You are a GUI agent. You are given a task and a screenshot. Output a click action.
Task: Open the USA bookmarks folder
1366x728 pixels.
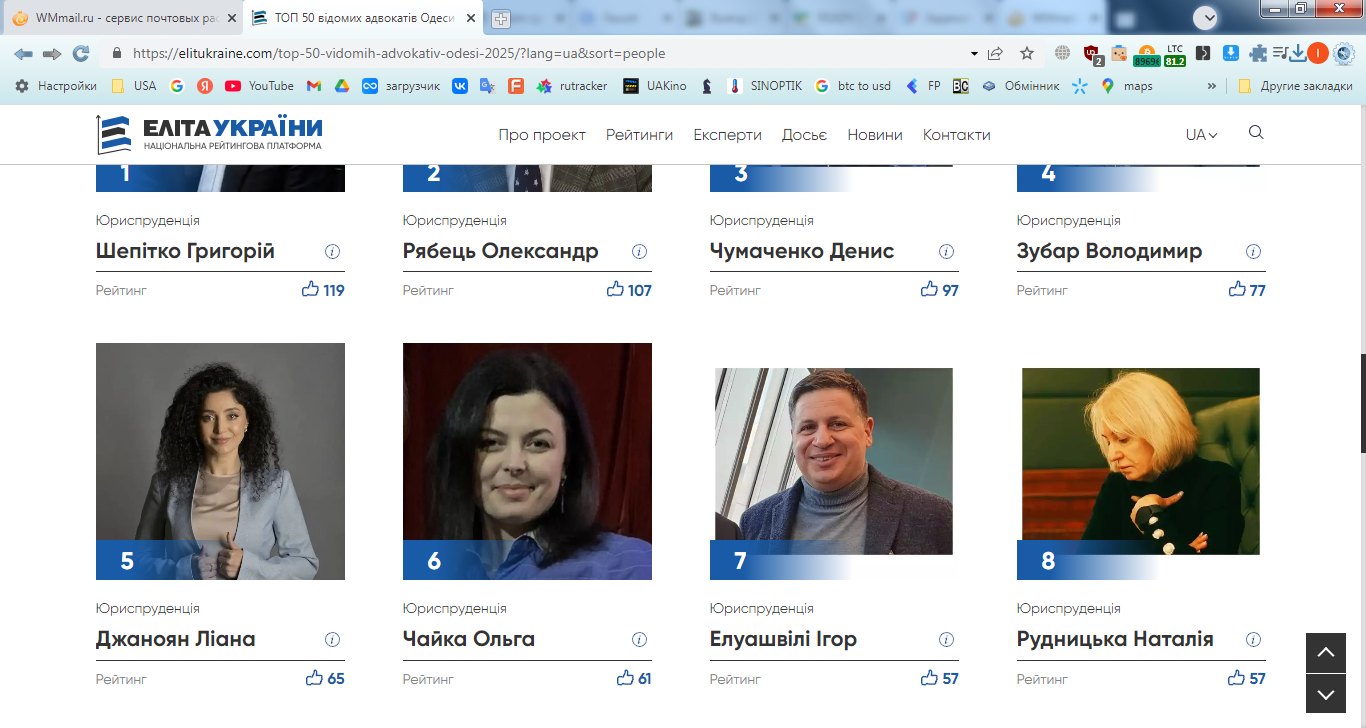click(133, 86)
